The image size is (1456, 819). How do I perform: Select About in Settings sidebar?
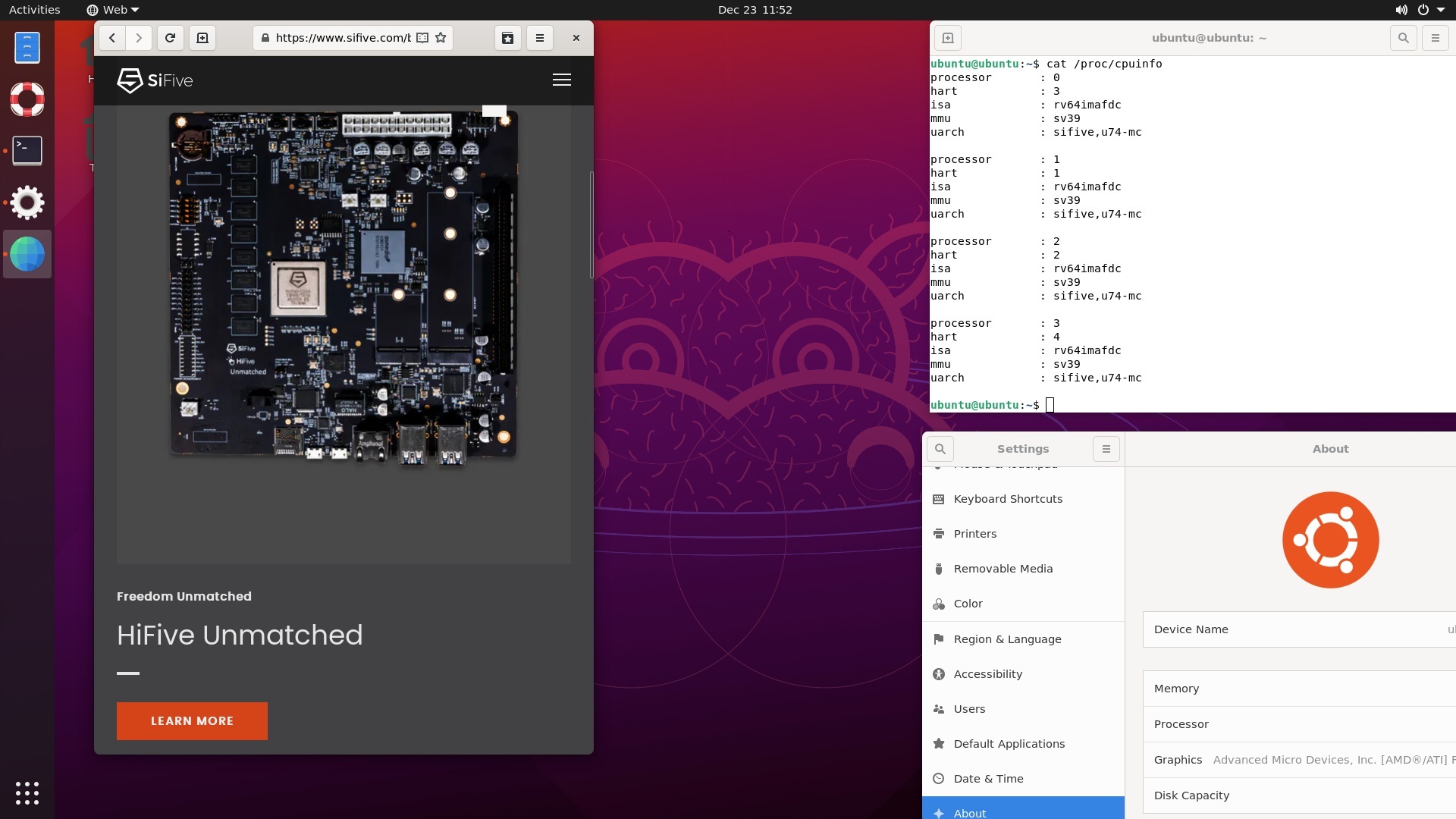1023,809
